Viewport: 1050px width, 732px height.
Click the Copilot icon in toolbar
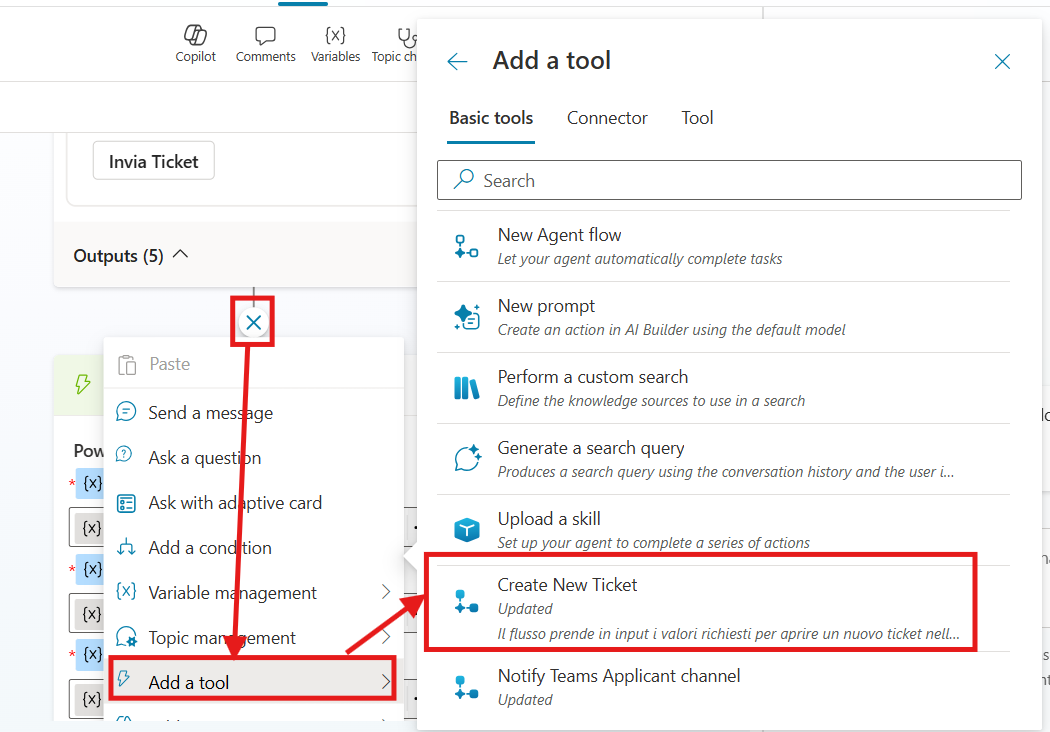195,38
